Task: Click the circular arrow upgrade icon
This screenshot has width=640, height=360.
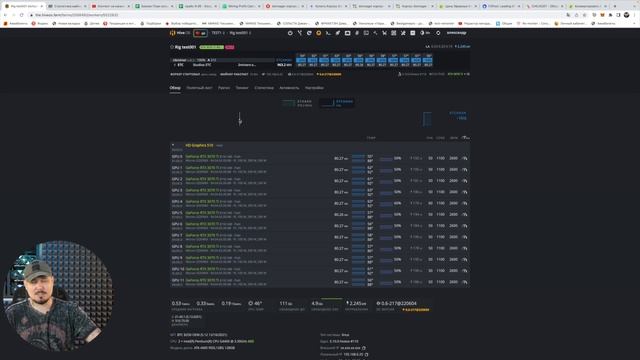Action: pos(309,33)
